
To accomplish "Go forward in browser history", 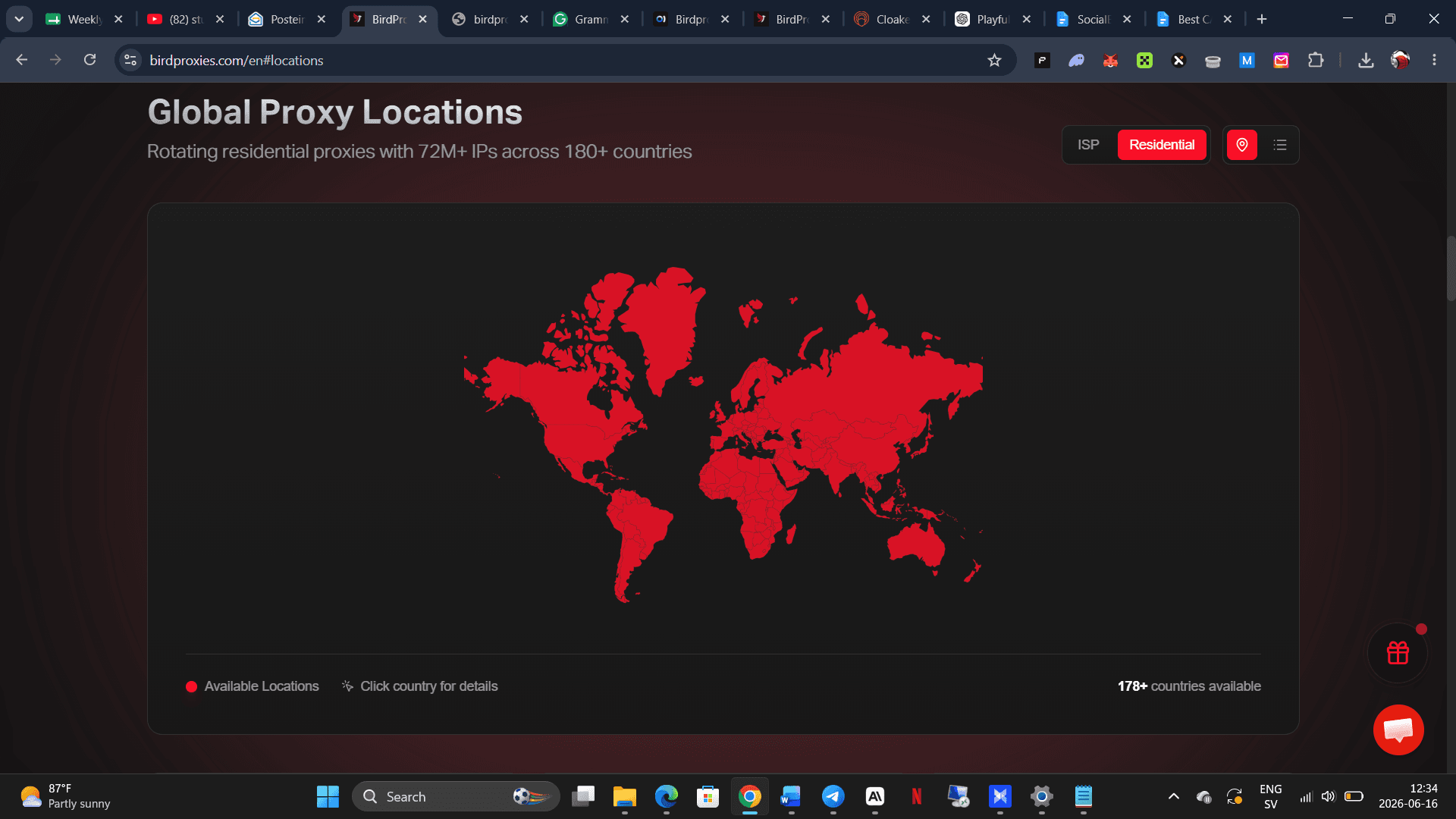I will tap(55, 60).
